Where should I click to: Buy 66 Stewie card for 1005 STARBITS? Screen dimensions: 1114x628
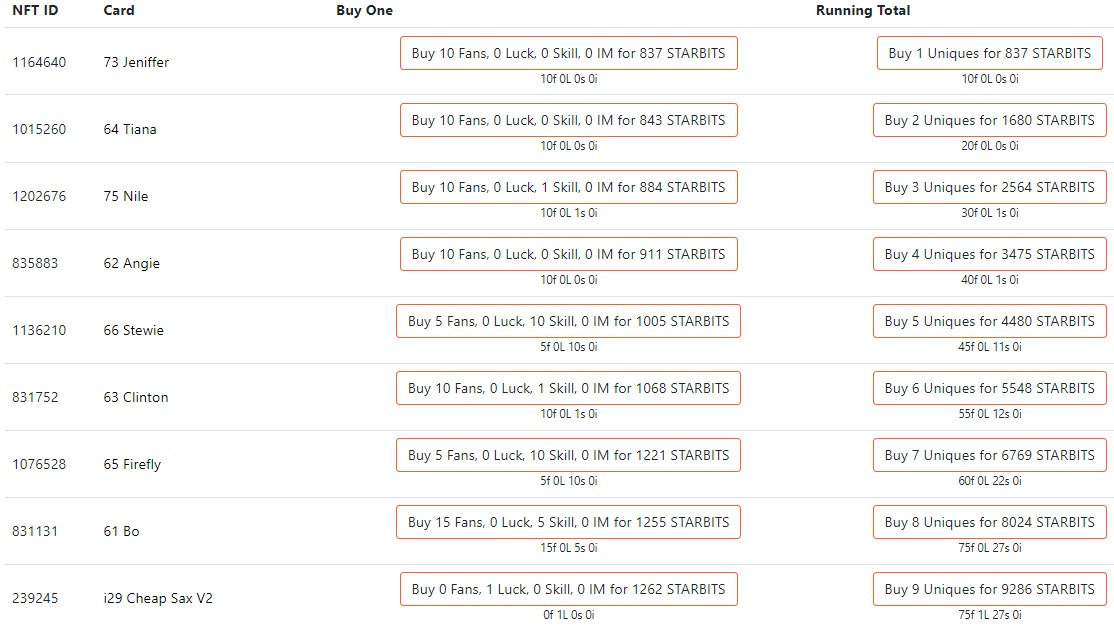click(568, 321)
